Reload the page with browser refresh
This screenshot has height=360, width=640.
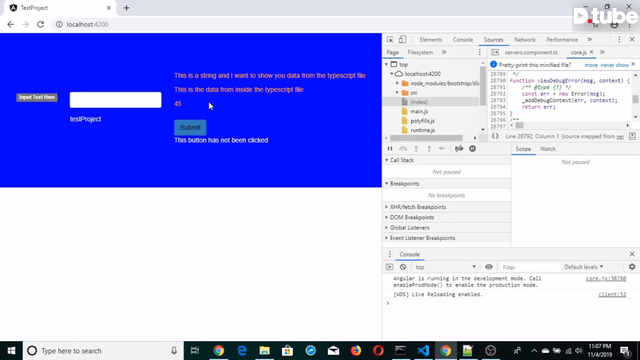click(40, 24)
